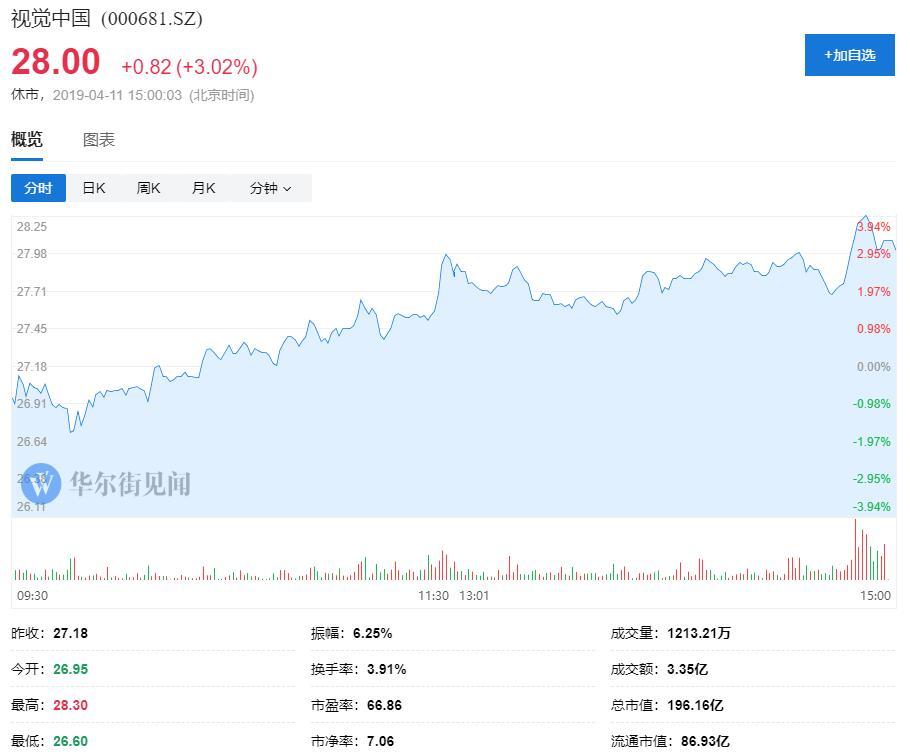Open the 图表 chart tab
The width and height of the screenshot is (910, 754).
pos(98,140)
